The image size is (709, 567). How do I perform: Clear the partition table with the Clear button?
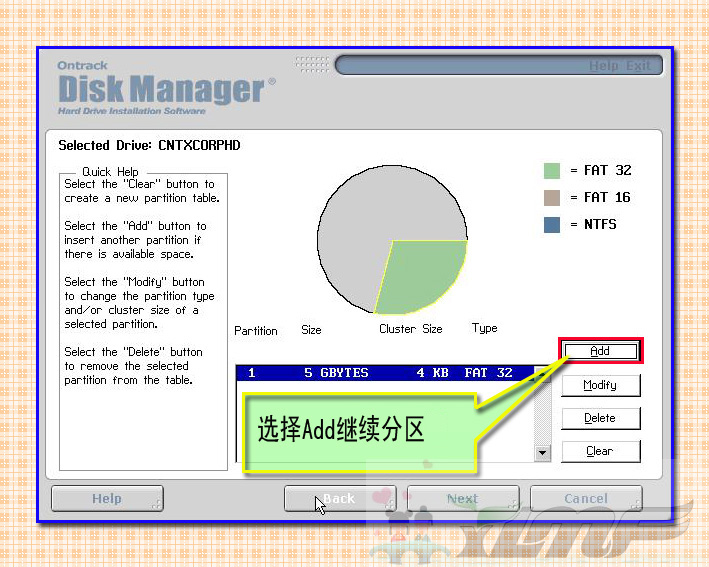coord(600,451)
